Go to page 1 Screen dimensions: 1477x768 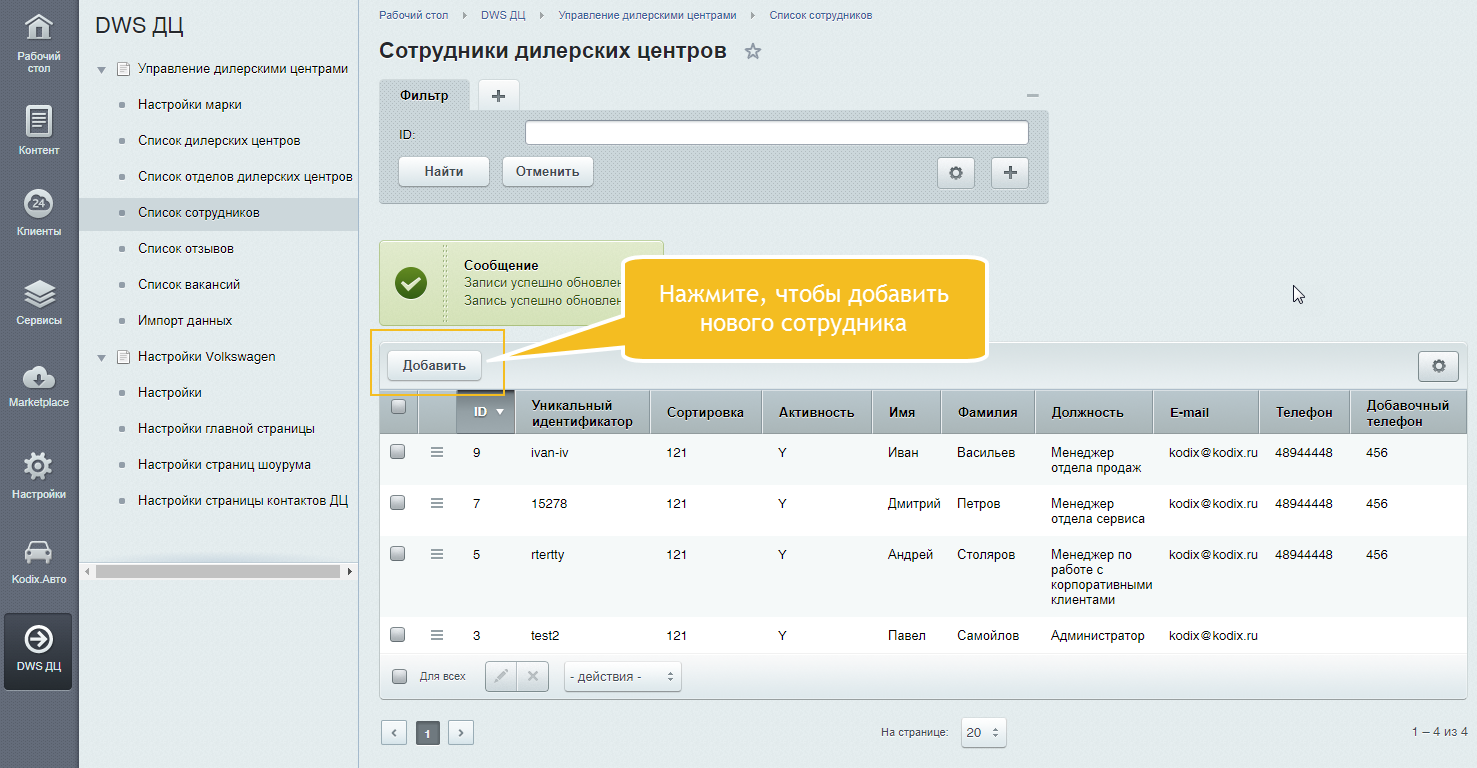(427, 733)
